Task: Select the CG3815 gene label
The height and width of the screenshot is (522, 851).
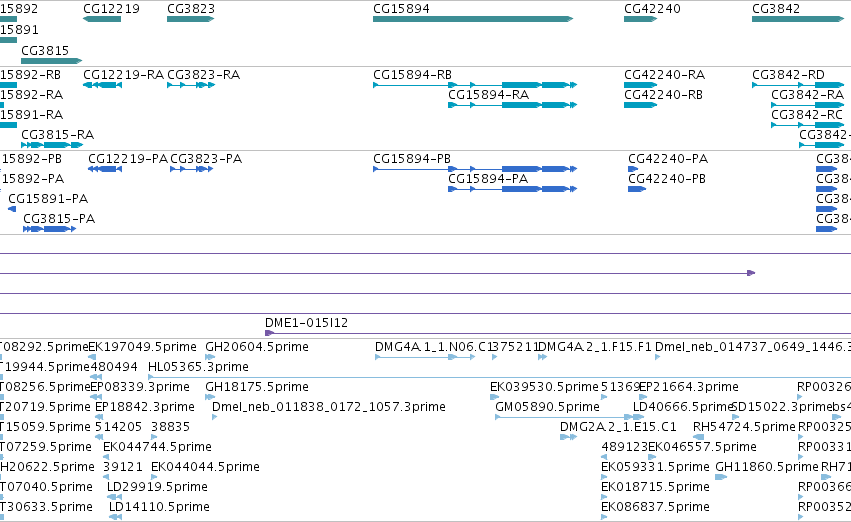Action: (45, 50)
